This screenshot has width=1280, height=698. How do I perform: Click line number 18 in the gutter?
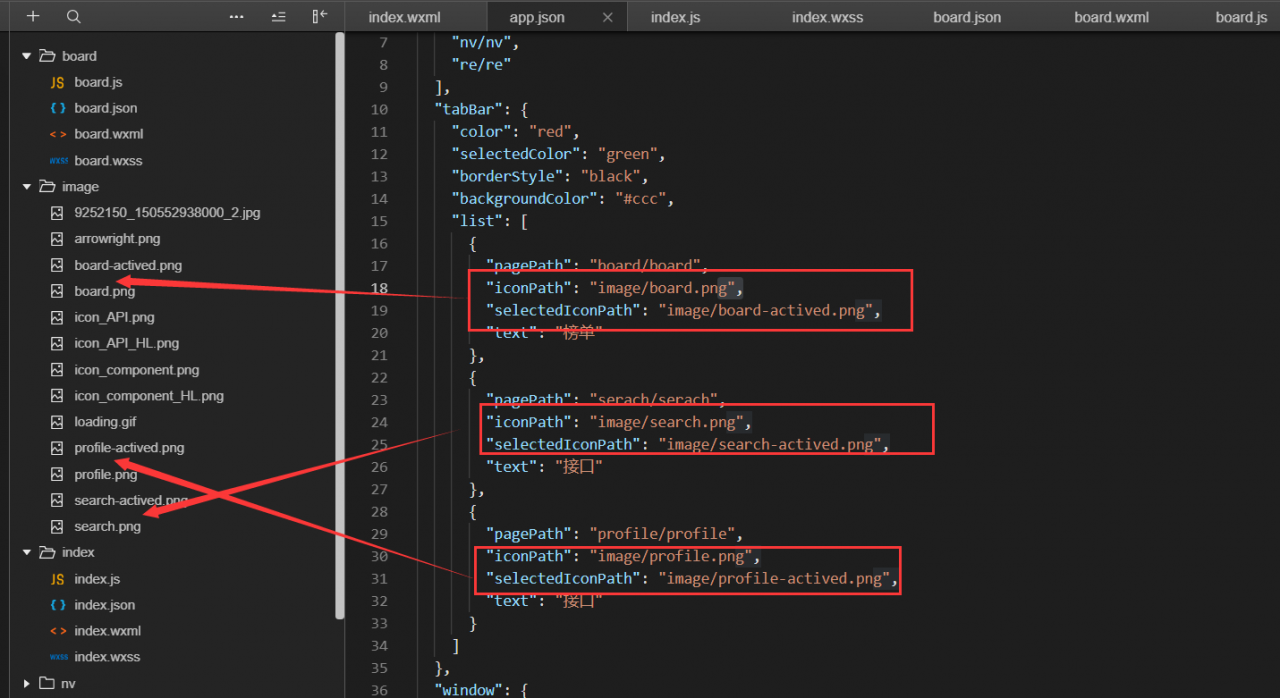[x=379, y=288]
